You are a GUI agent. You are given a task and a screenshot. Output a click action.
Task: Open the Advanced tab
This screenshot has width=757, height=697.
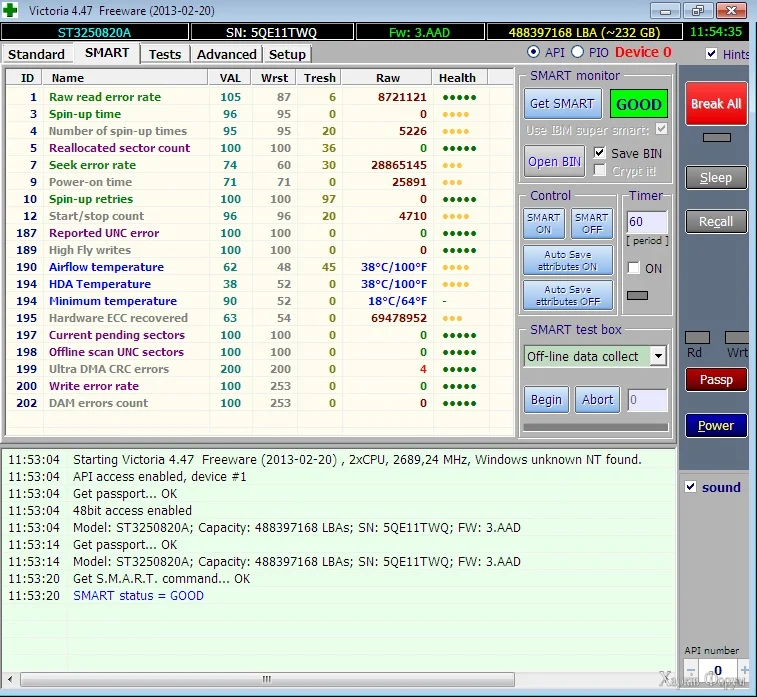click(x=227, y=54)
